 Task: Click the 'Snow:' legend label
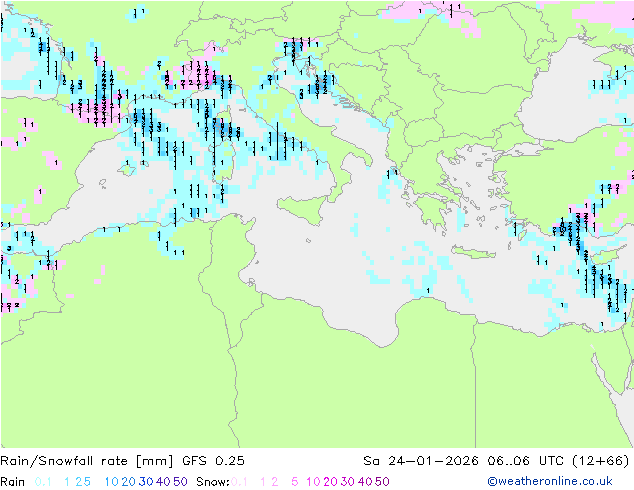[213, 482]
